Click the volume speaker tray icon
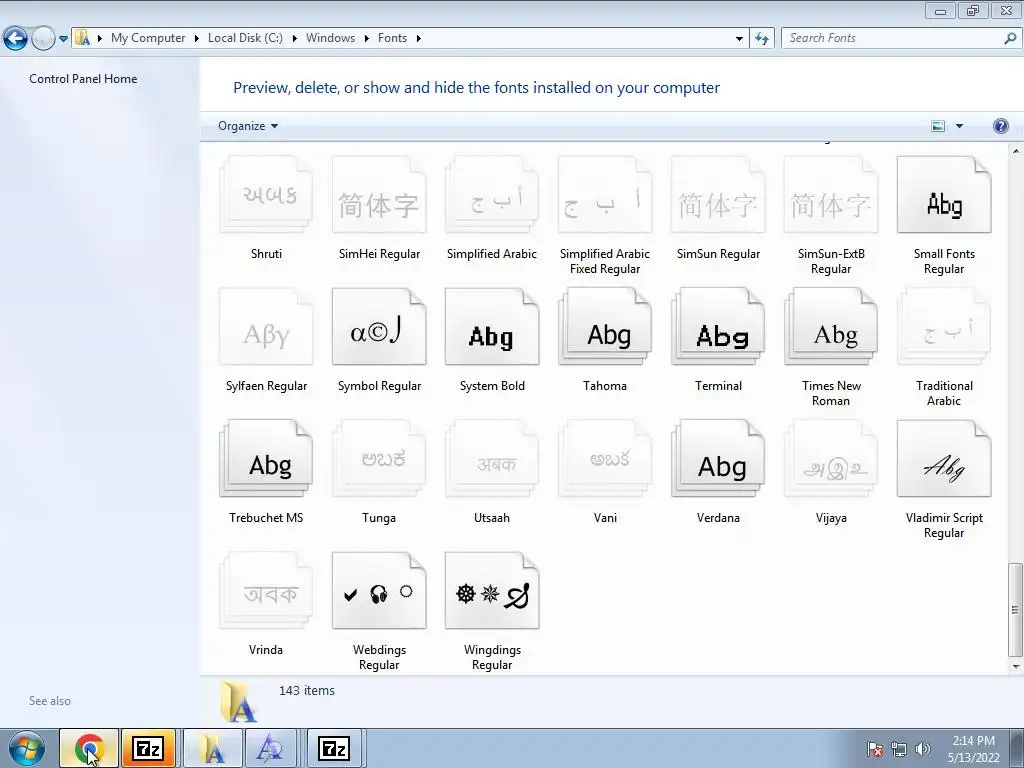 click(922, 749)
